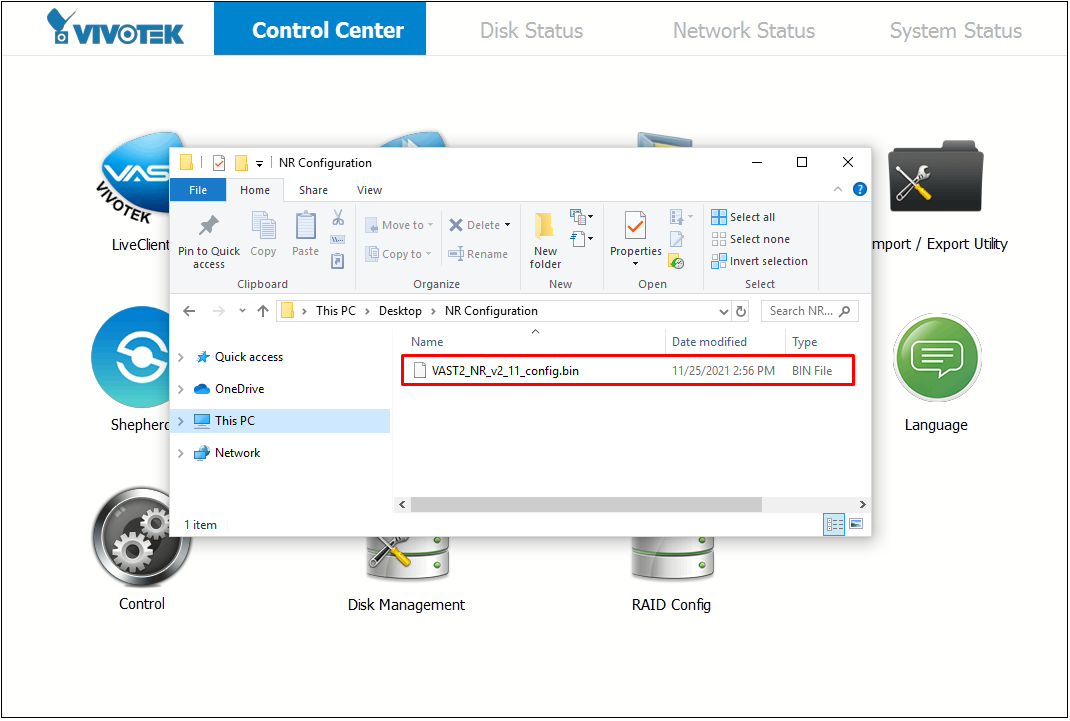Open the Language icon
This screenshot has width=1070, height=721.
click(x=937, y=357)
